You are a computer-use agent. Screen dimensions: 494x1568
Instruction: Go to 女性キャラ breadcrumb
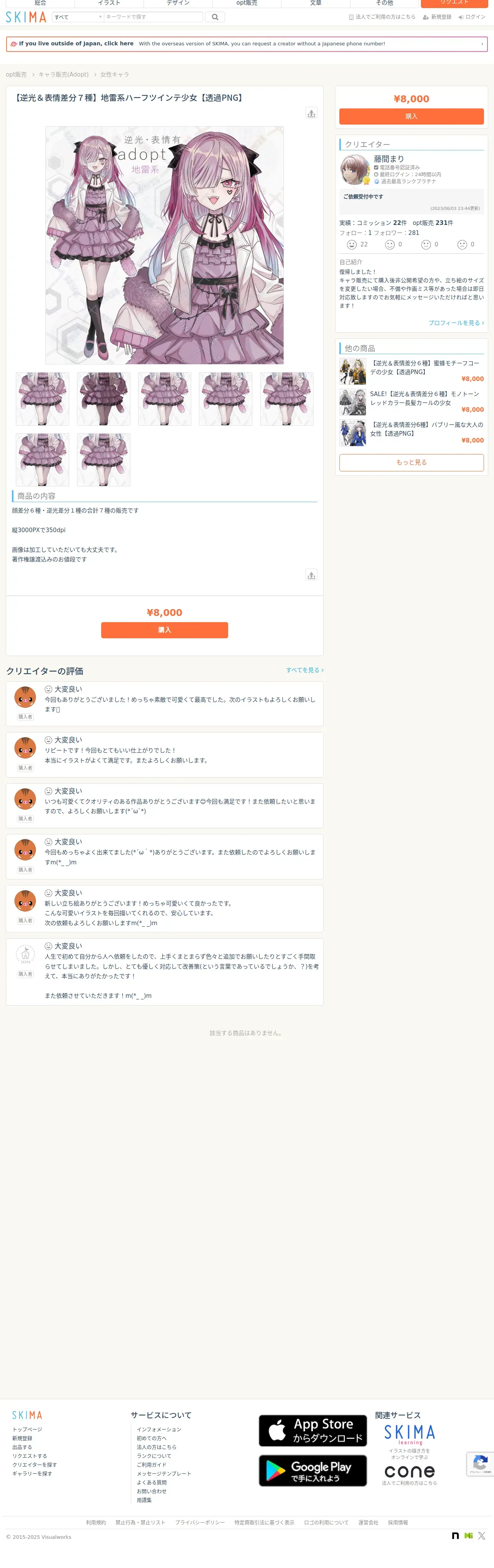click(x=115, y=74)
